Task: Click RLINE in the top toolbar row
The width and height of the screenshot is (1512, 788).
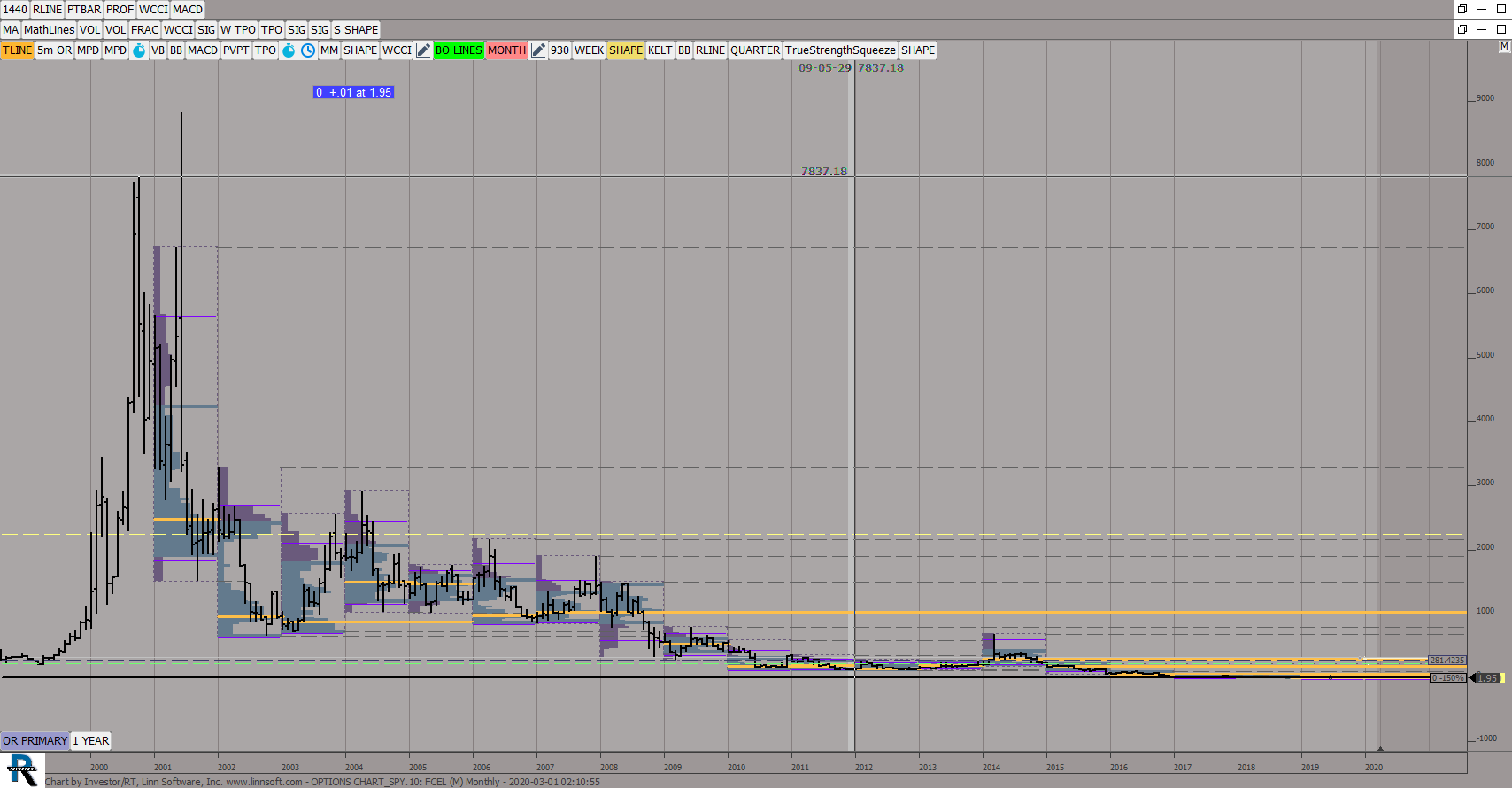Action: pyautogui.click(x=48, y=10)
